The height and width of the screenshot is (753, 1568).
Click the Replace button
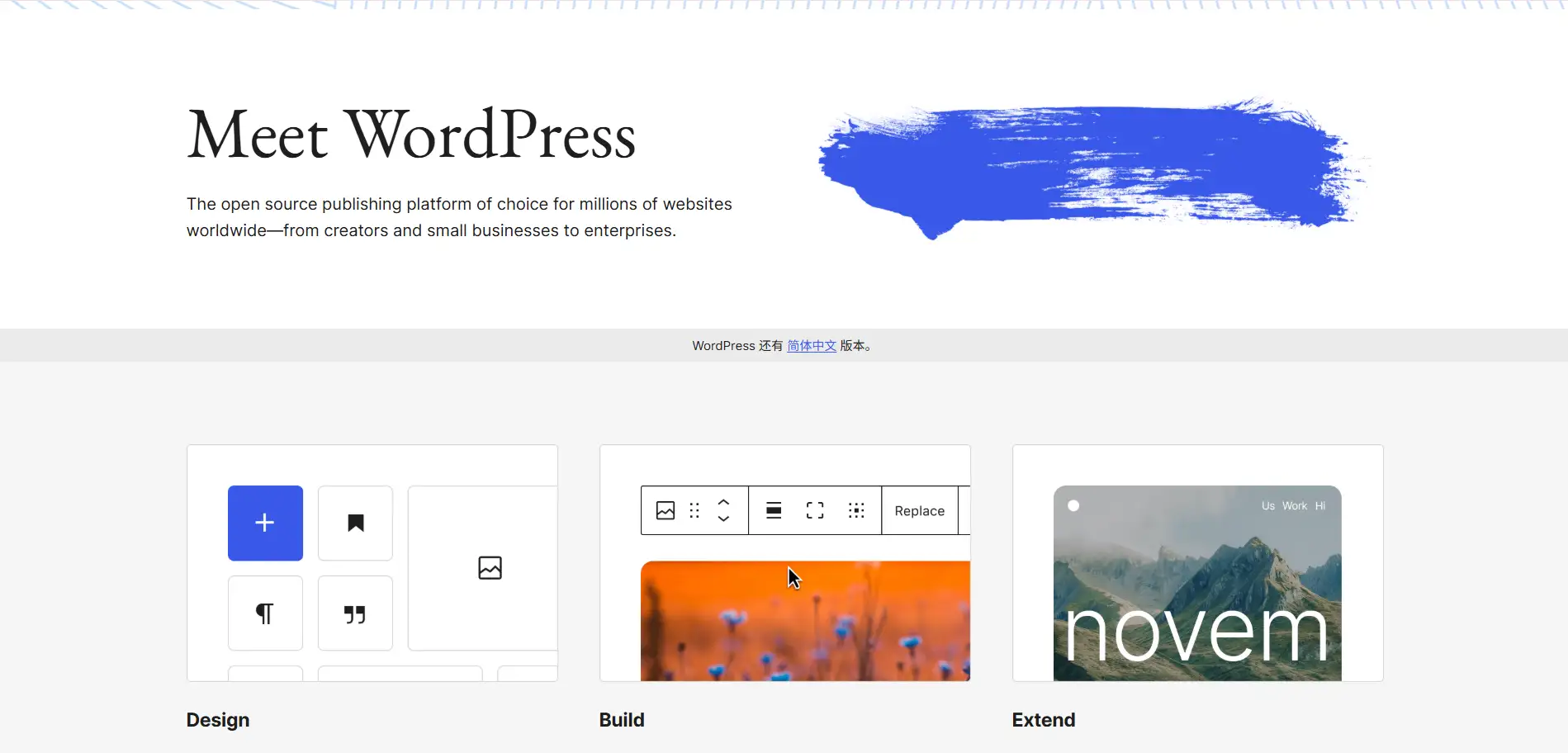tap(918, 510)
